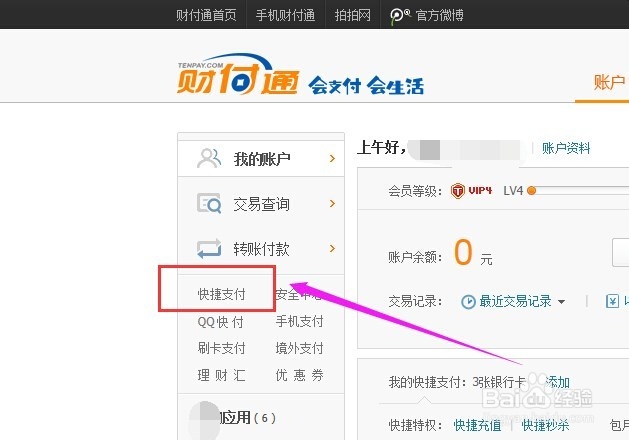This screenshot has width=629, height=440.
Task: Open the 境外支付 link
Action: [x=299, y=348]
